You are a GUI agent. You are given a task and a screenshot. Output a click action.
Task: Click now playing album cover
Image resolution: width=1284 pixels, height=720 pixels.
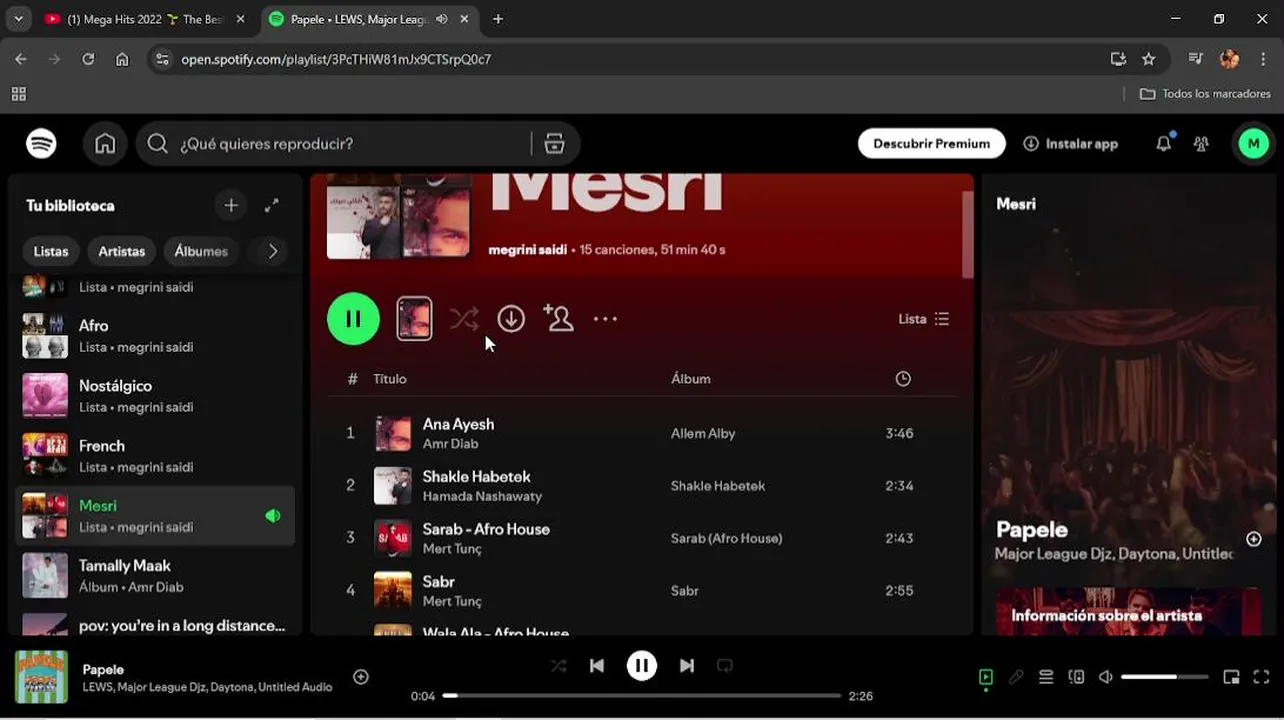41,677
